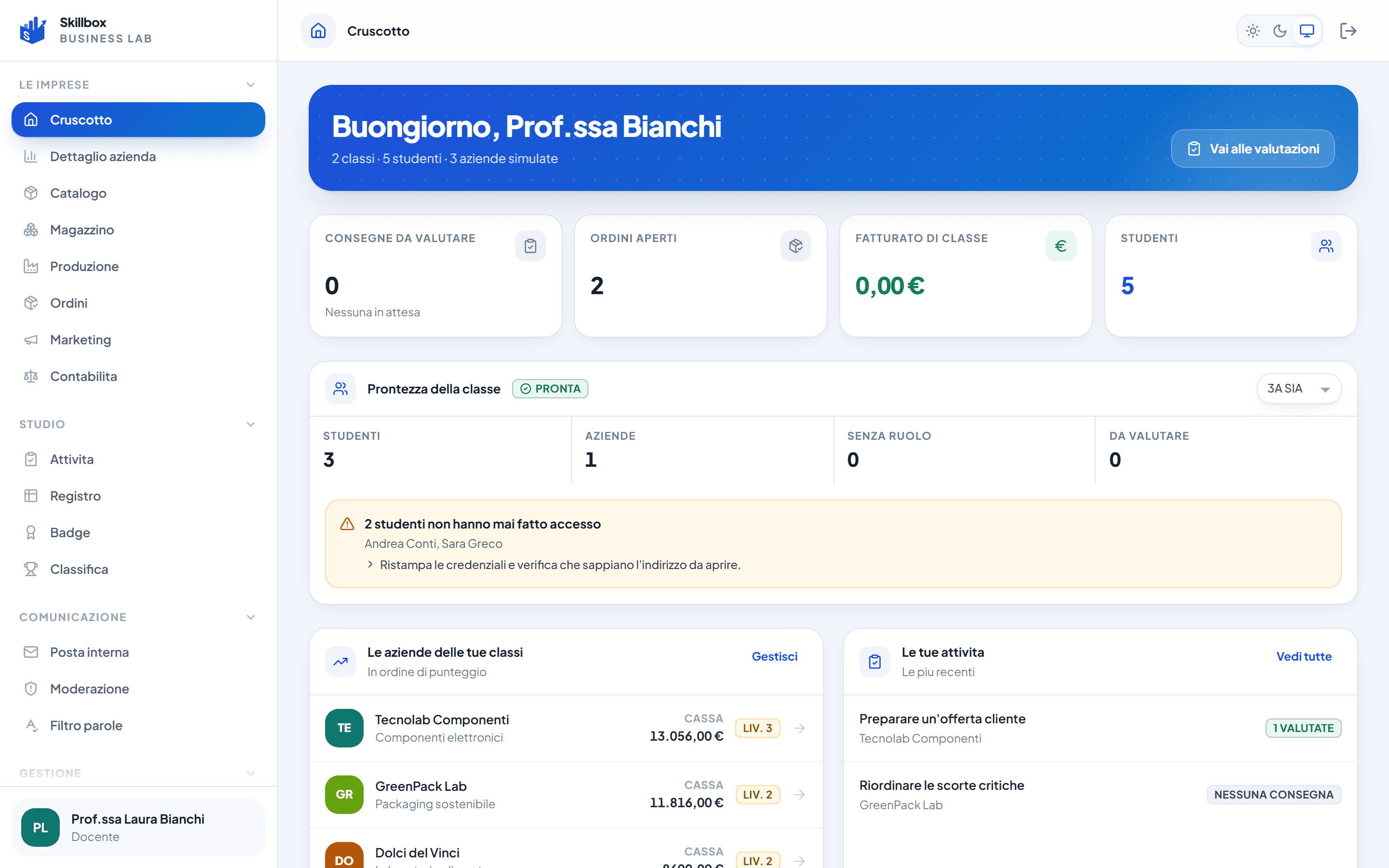This screenshot has height=868, width=1389.
Task: Open GreenPack Lab row arrow
Action: pos(800,795)
